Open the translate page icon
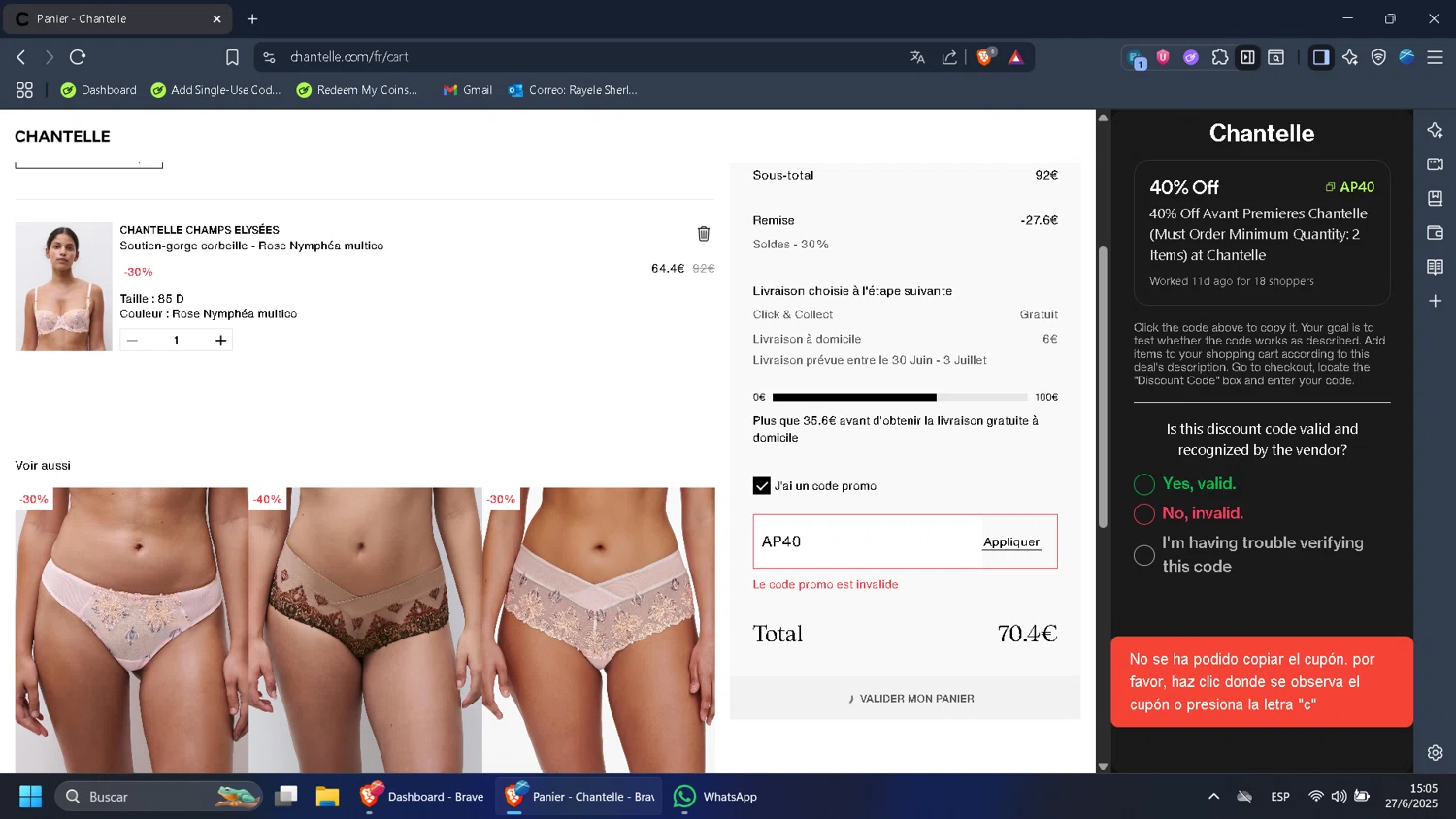 point(917,57)
